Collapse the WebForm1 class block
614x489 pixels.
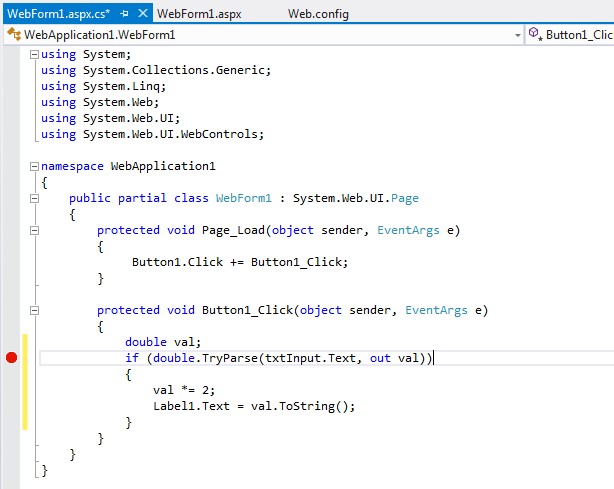pos(34,198)
